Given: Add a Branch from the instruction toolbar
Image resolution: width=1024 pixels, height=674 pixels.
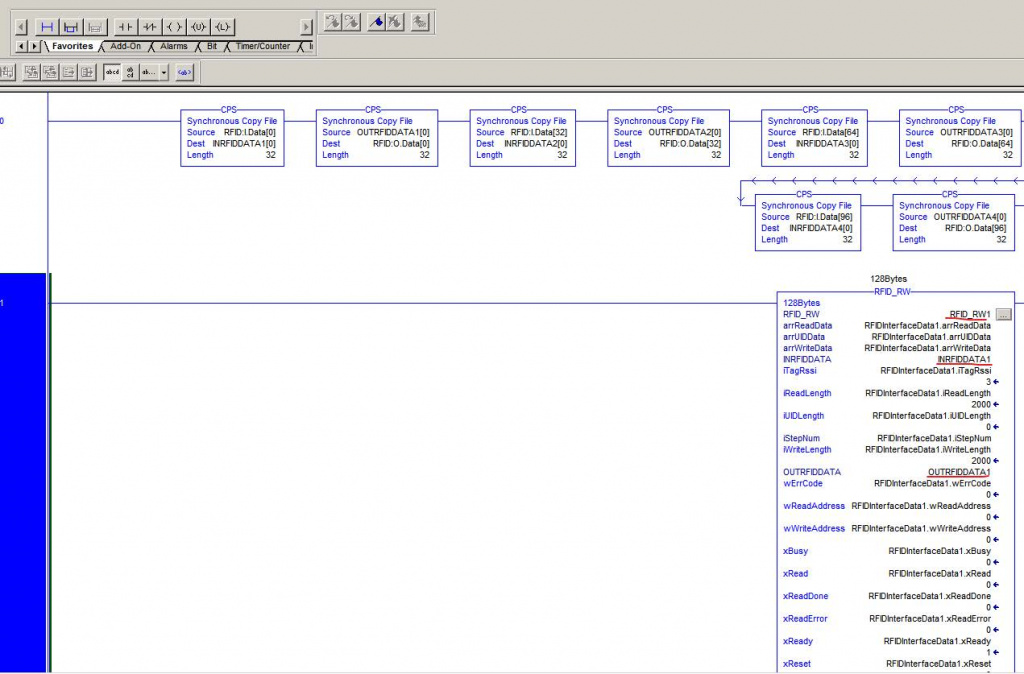Looking at the screenshot, I should click(x=71, y=27).
